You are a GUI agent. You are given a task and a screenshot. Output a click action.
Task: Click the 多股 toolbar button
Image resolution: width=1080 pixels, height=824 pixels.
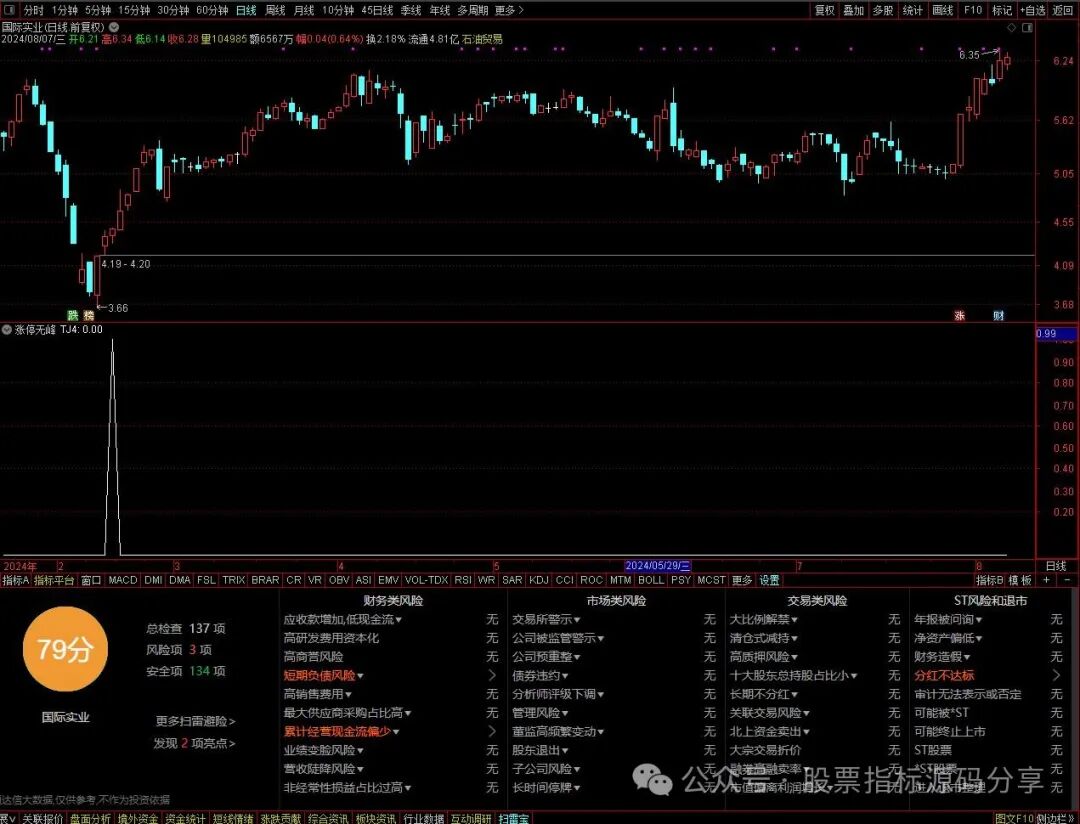click(x=883, y=10)
